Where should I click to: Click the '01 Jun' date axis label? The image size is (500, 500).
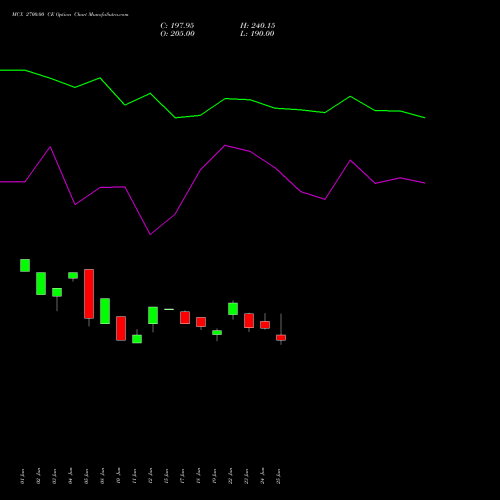point(22,476)
